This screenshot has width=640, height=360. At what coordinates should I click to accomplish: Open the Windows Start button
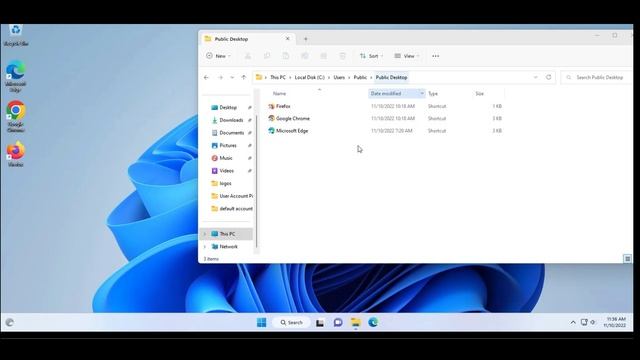(x=262, y=322)
